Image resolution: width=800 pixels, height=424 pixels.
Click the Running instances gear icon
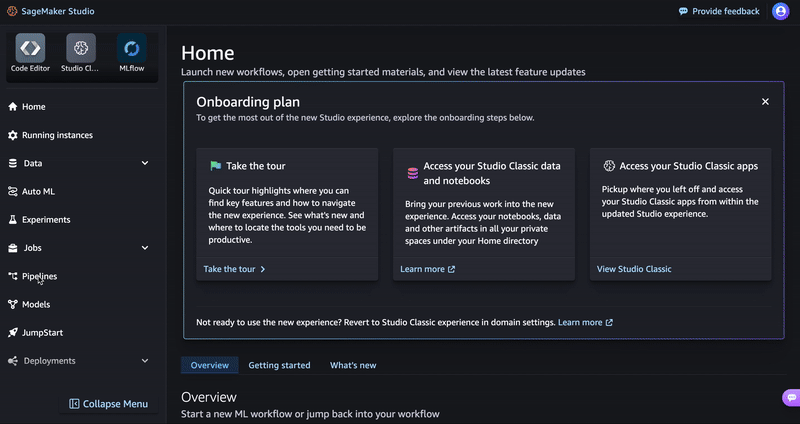point(13,135)
